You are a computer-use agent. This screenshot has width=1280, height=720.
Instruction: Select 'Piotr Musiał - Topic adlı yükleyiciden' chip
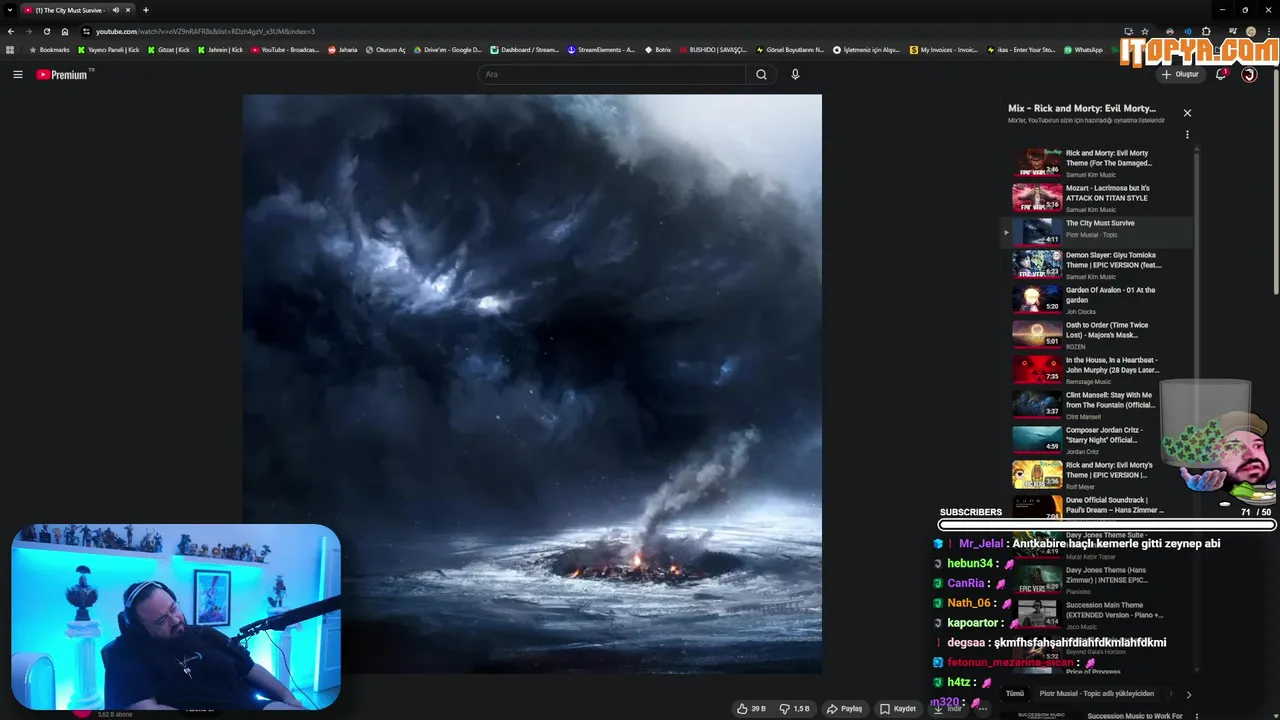[x=1097, y=693]
